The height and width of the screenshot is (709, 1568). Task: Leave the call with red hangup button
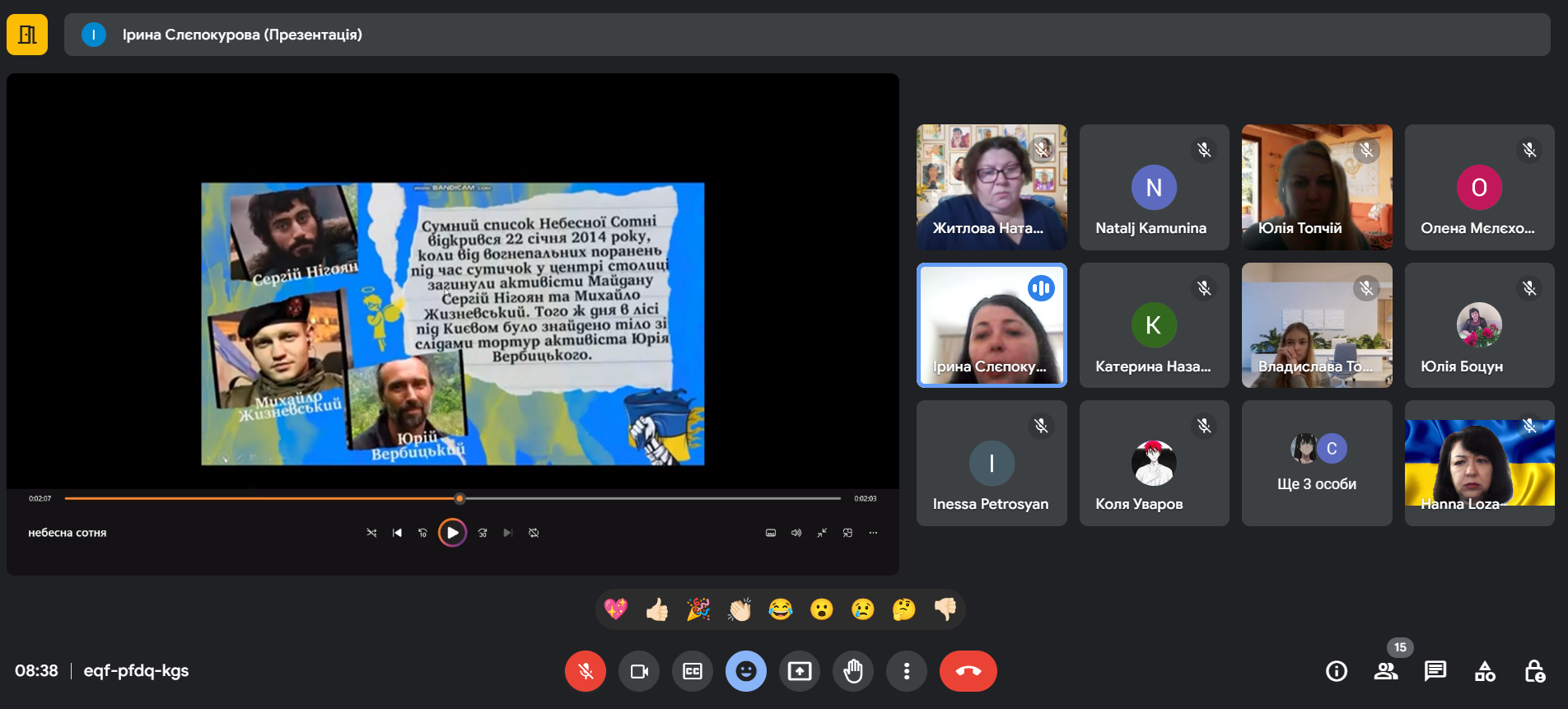point(968,671)
